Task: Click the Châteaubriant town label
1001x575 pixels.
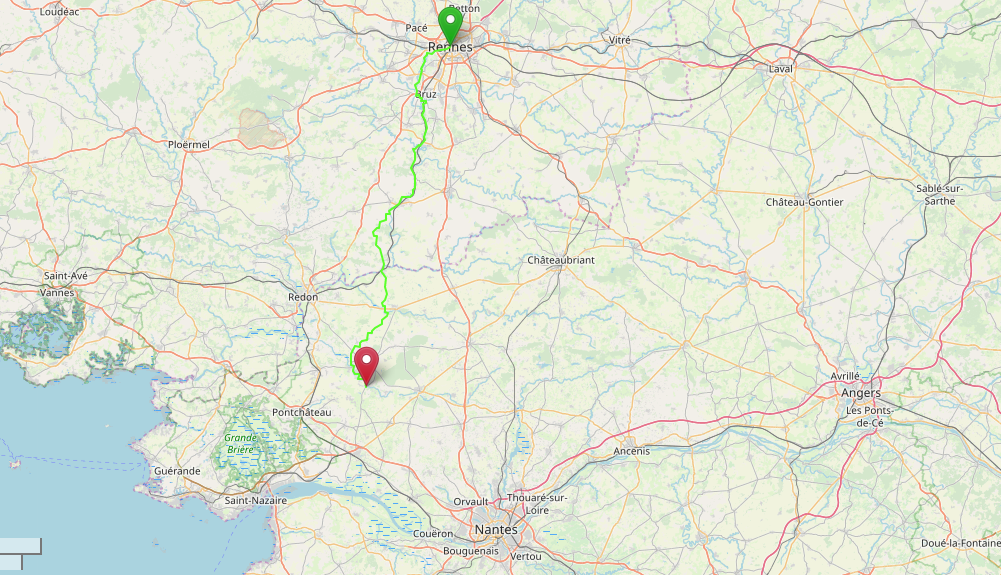Action: click(x=561, y=260)
